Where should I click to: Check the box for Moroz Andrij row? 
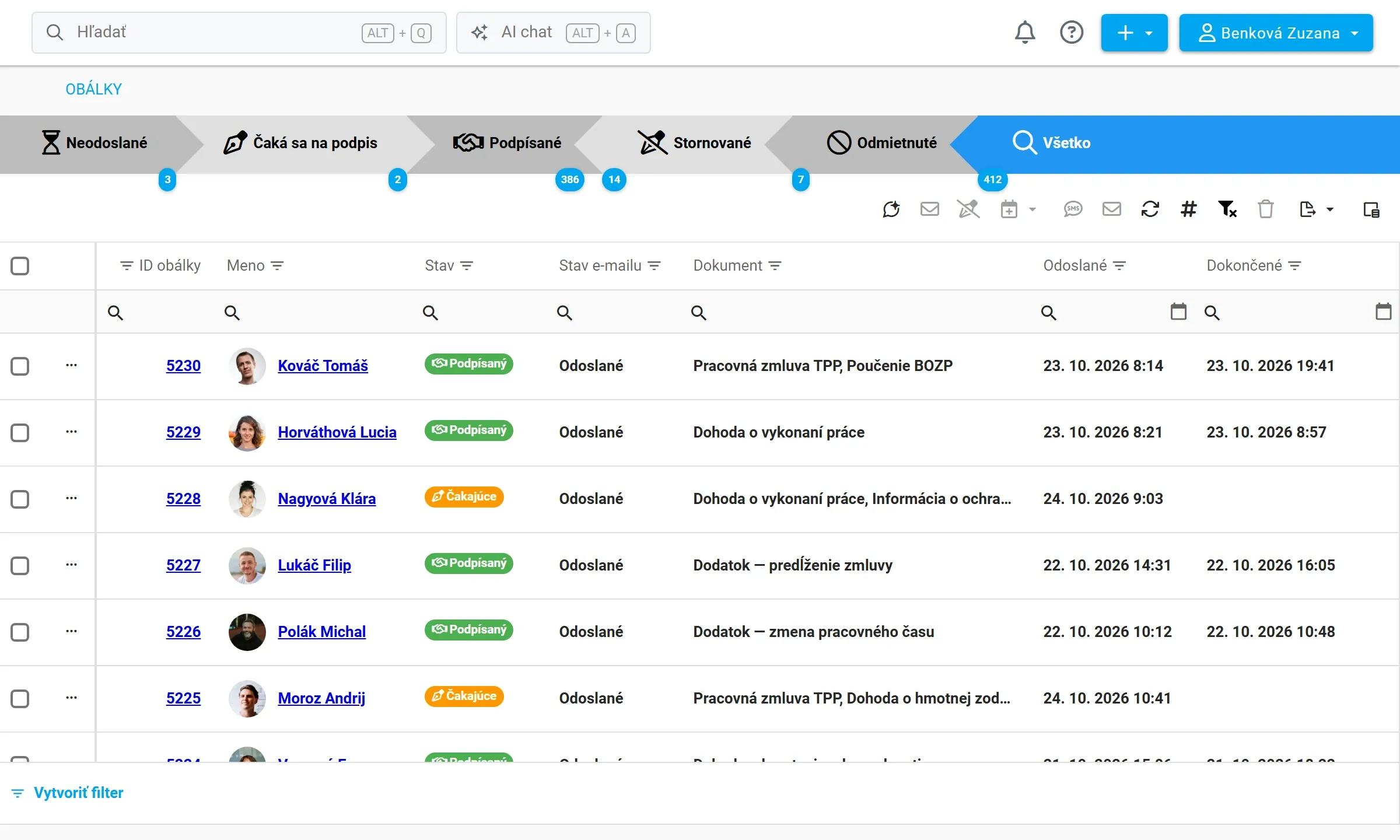(x=20, y=699)
